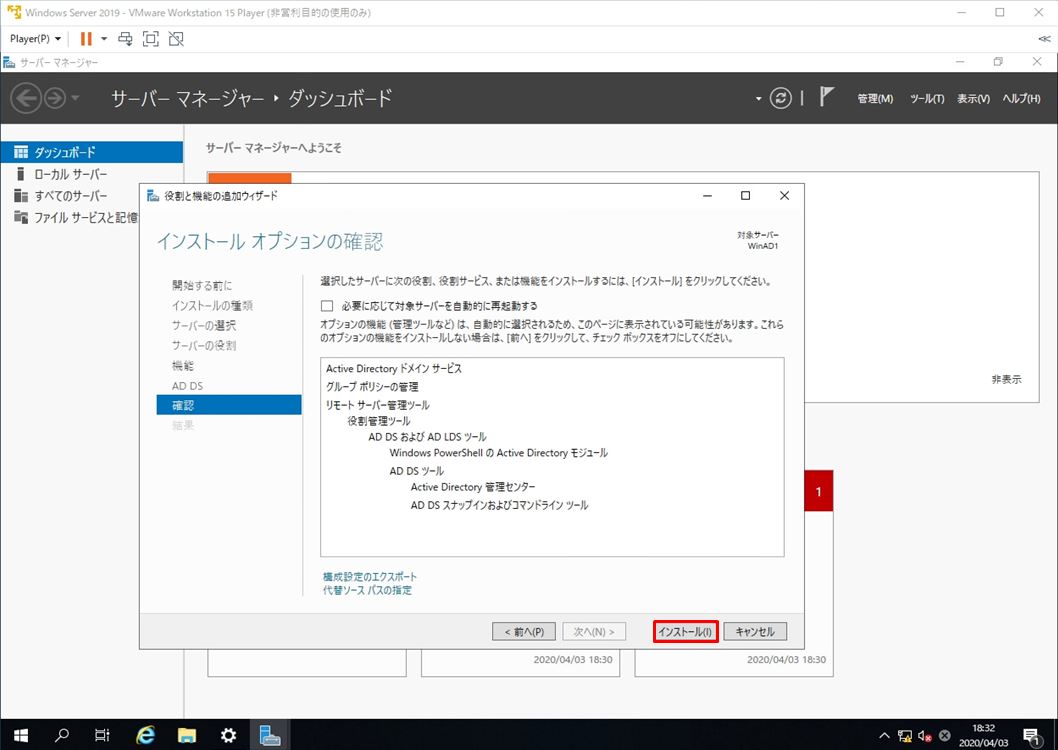Click the server icon beside ローカル サーバー
The height and width of the screenshot is (750, 1058).
[x=21, y=174]
